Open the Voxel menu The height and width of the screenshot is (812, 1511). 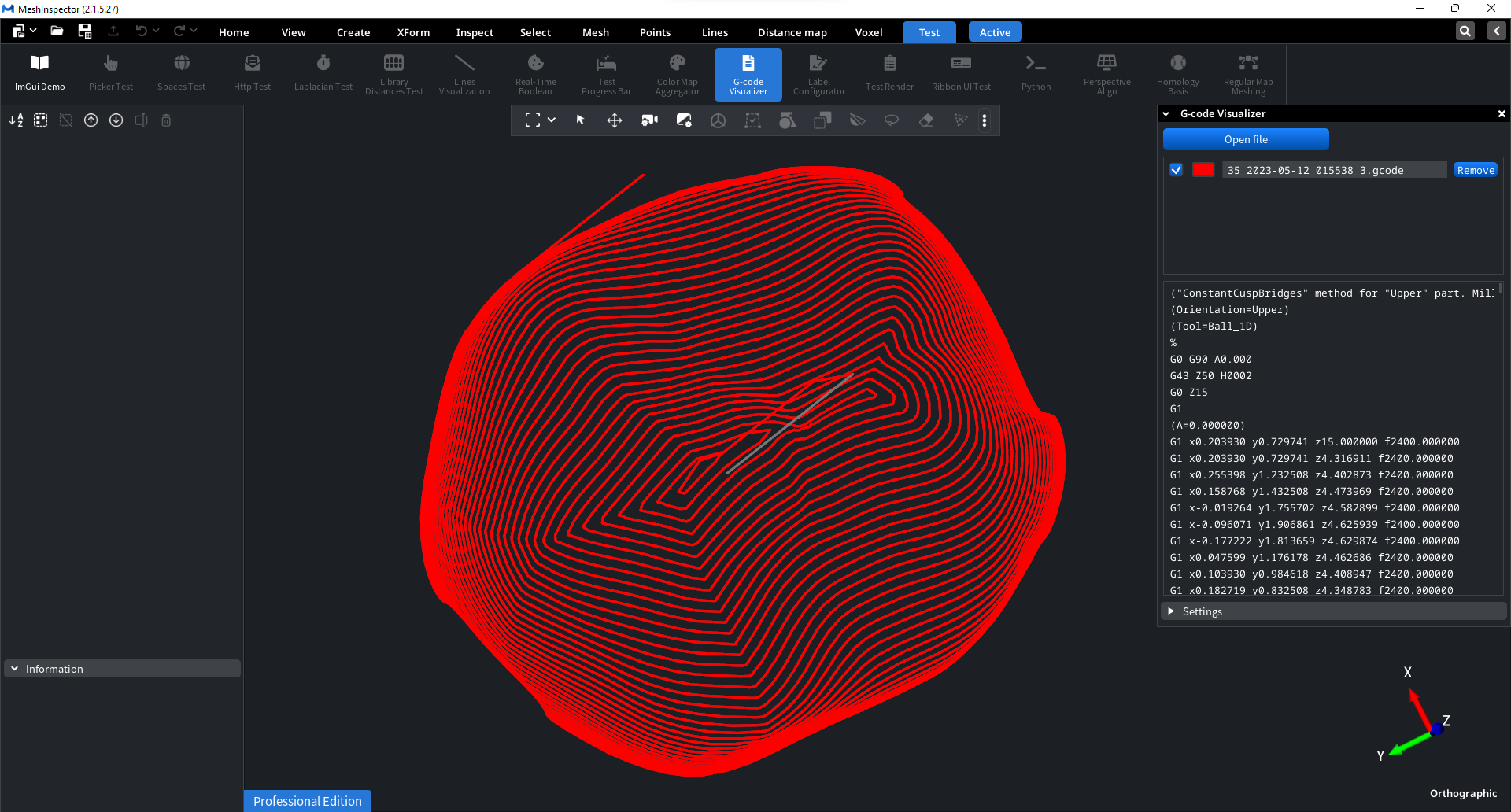pyautogui.click(x=868, y=32)
